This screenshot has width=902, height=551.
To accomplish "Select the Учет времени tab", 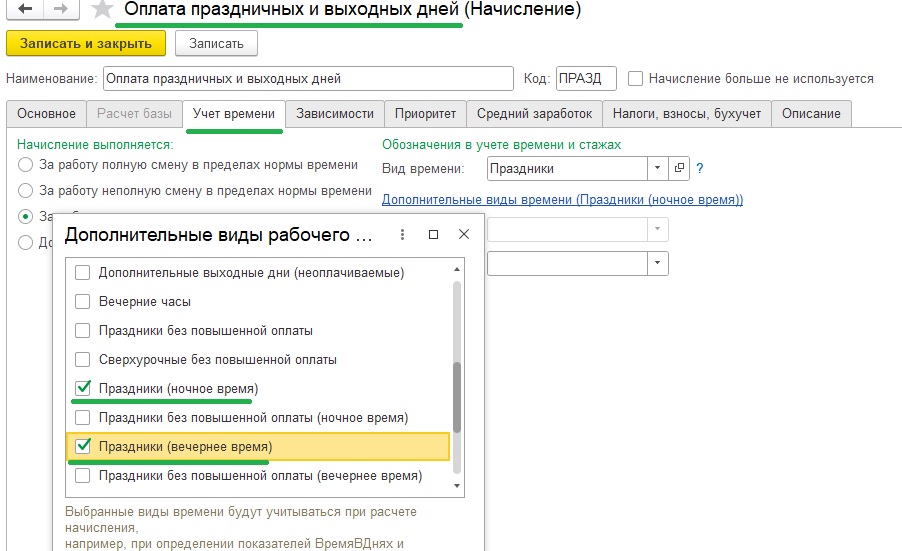I will click(234, 114).
